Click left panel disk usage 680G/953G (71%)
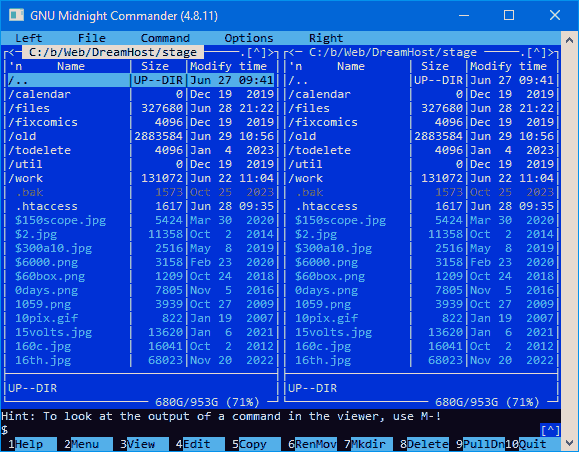 click(207, 402)
